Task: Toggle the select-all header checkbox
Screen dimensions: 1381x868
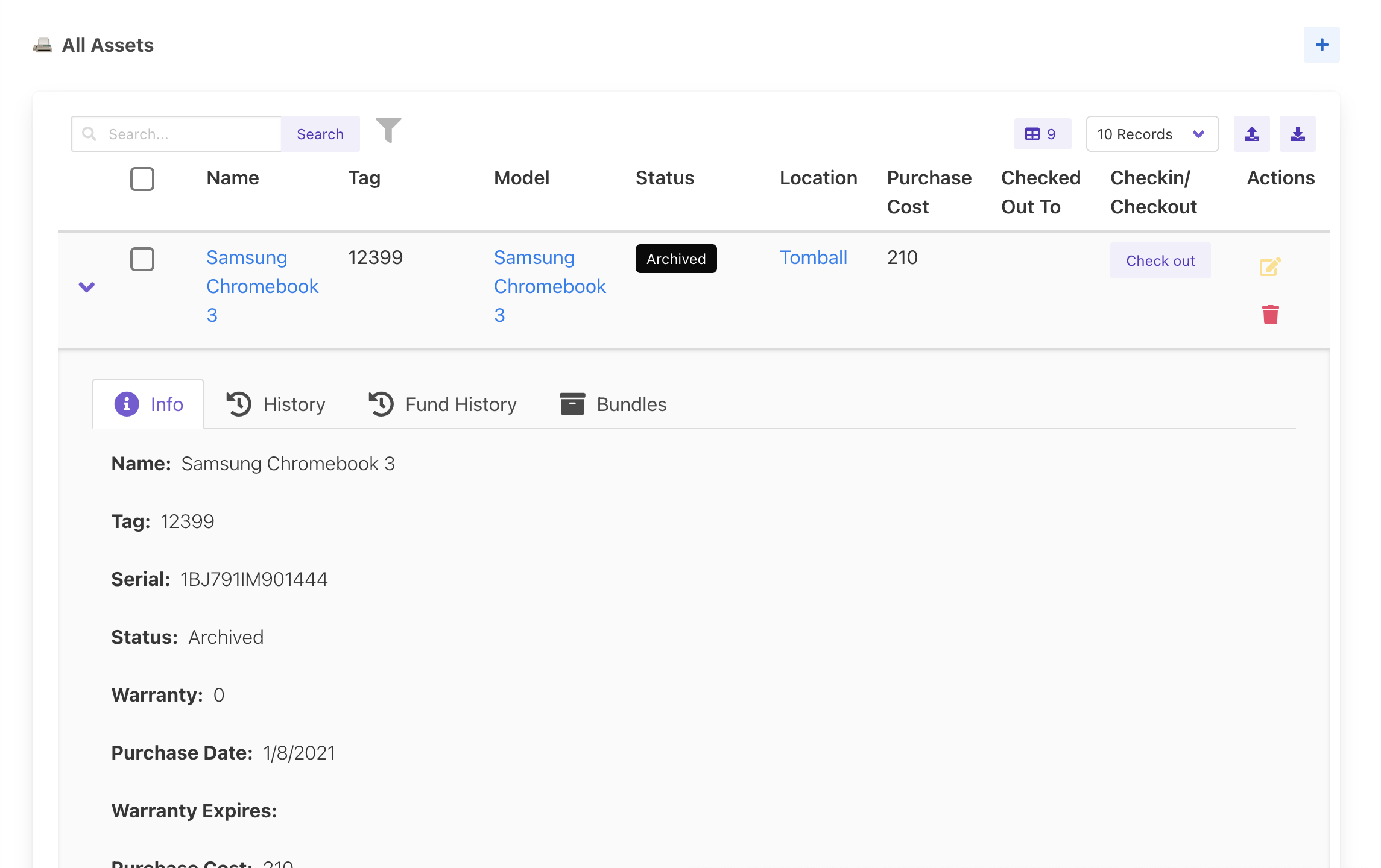Action: pyautogui.click(x=142, y=179)
